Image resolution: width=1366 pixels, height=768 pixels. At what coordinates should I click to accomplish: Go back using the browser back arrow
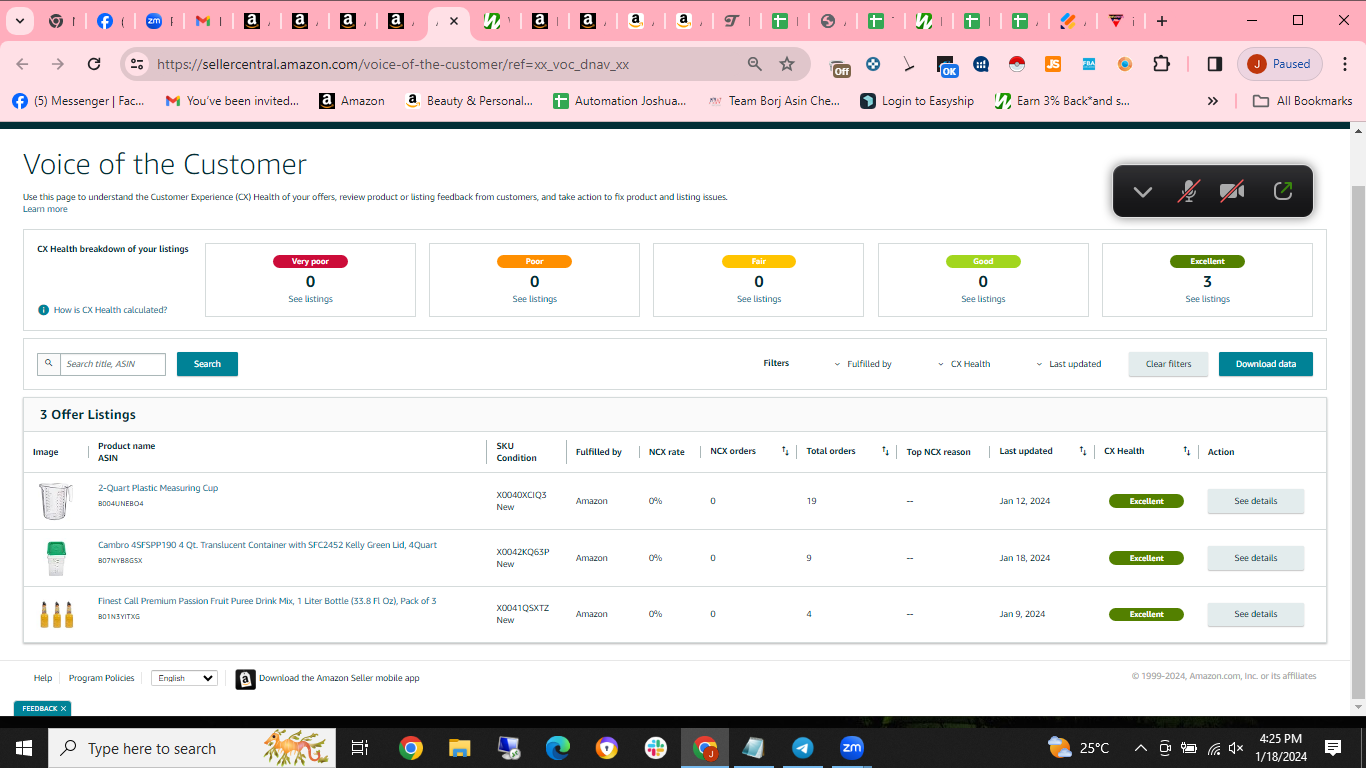pos(22,64)
